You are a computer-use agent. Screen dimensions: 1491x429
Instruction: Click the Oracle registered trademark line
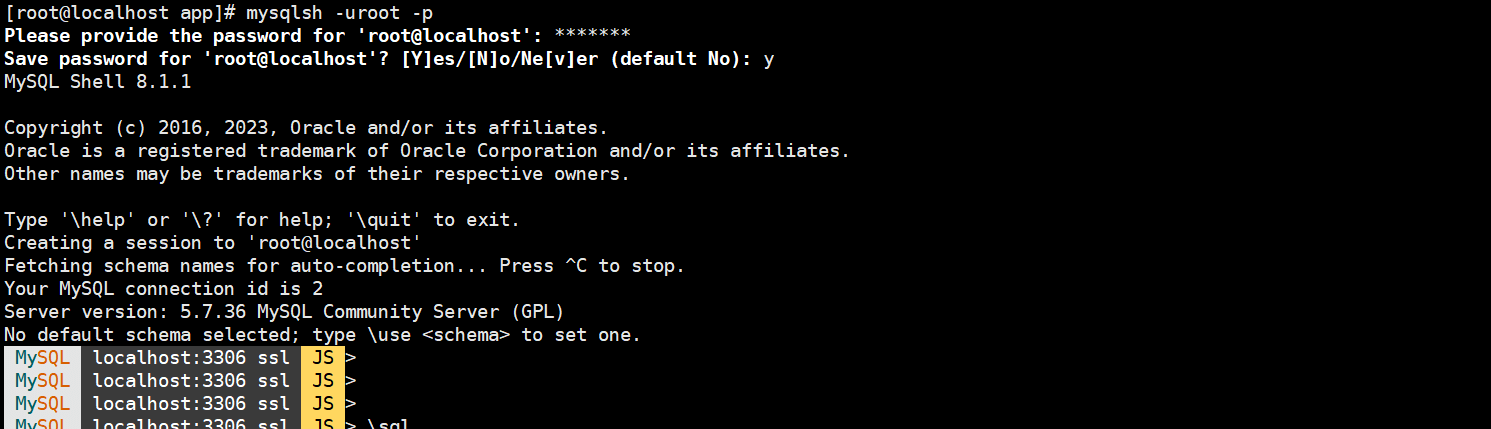426,151
